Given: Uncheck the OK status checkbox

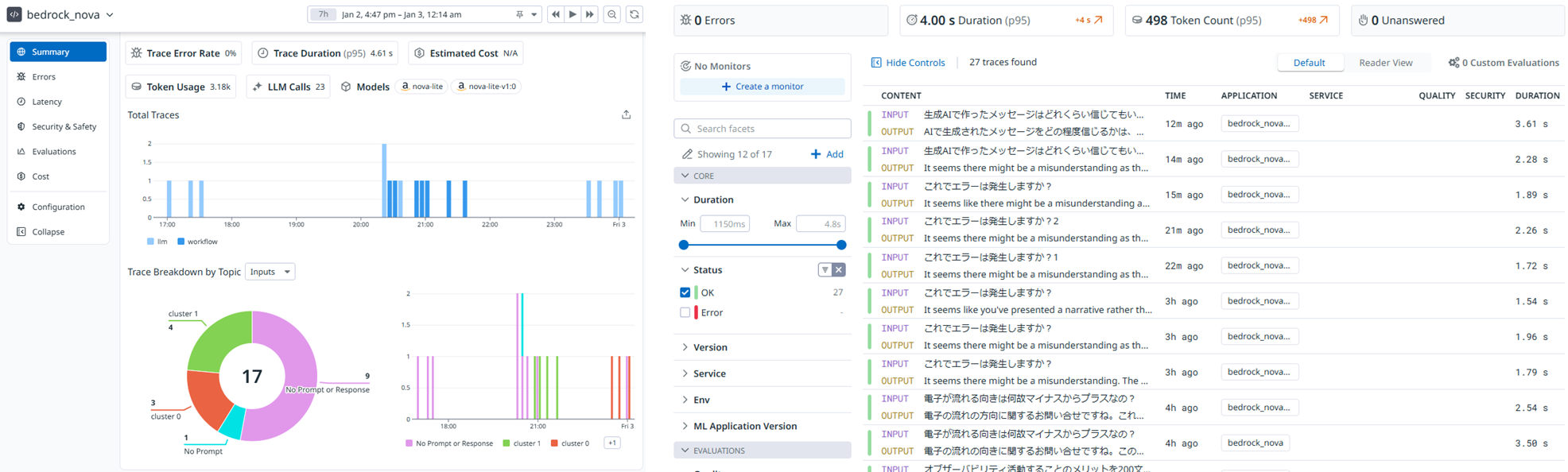Looking at the screenshot, I should coord(685,292).
